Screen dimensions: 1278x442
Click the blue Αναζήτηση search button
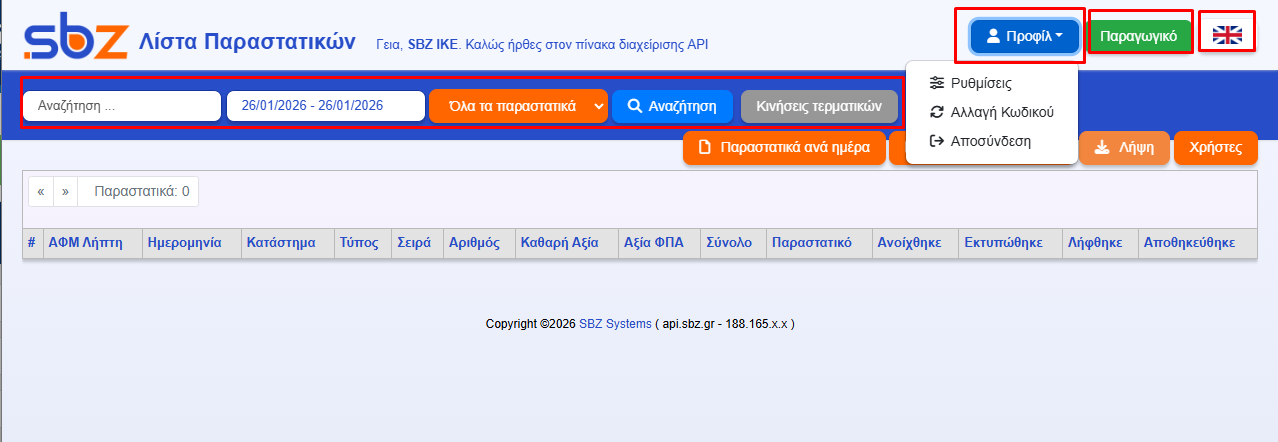coord(672,106)
